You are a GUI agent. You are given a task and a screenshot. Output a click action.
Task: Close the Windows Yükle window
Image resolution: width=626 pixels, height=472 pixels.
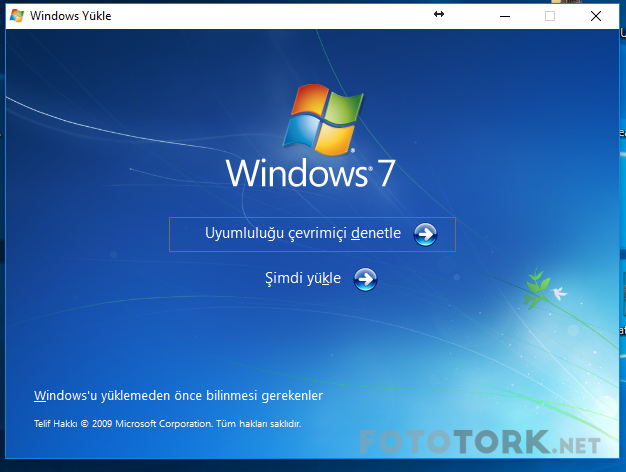[596, 16]
